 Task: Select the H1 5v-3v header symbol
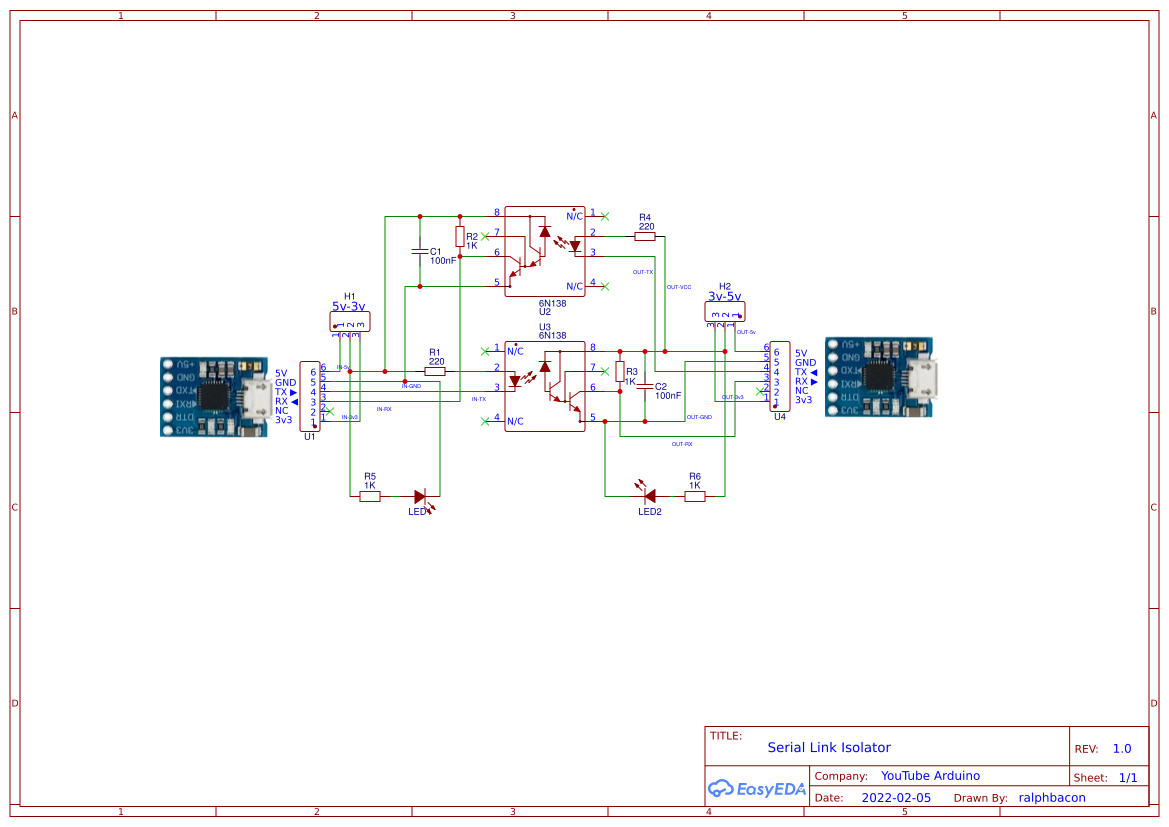[x=348, y=320]
